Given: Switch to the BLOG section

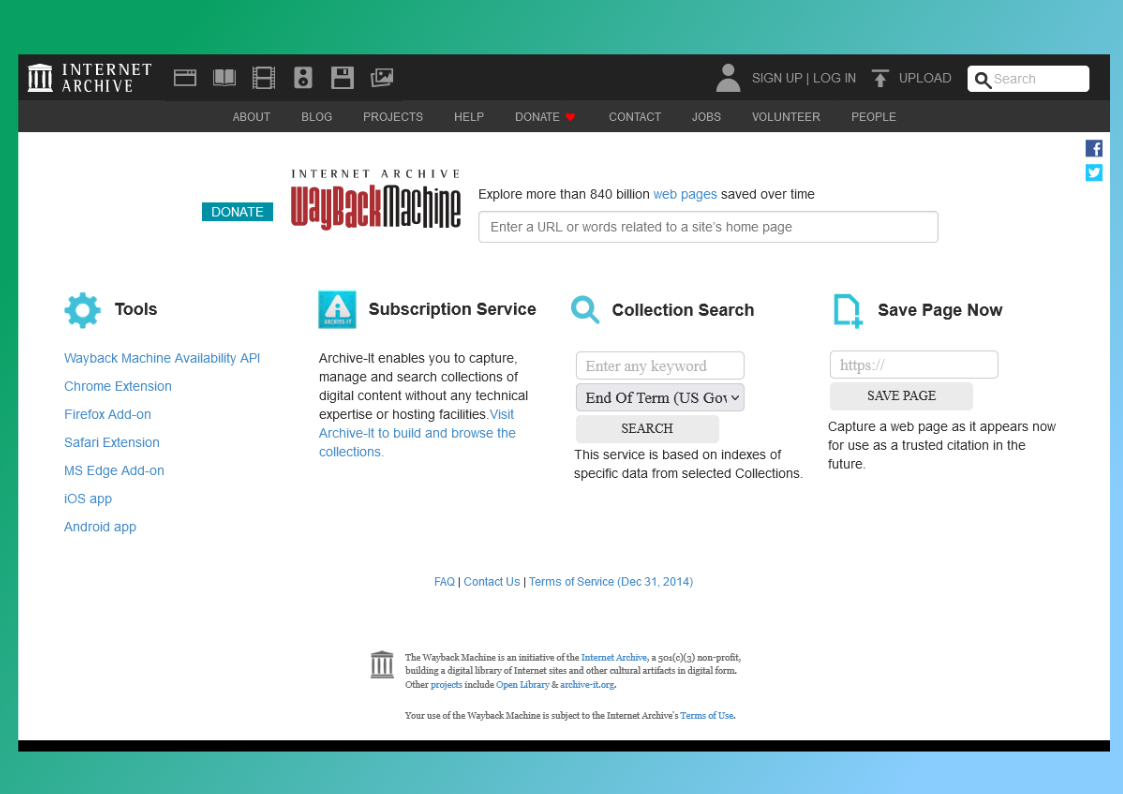Looking at the screenshot, I should coord(316,116).
